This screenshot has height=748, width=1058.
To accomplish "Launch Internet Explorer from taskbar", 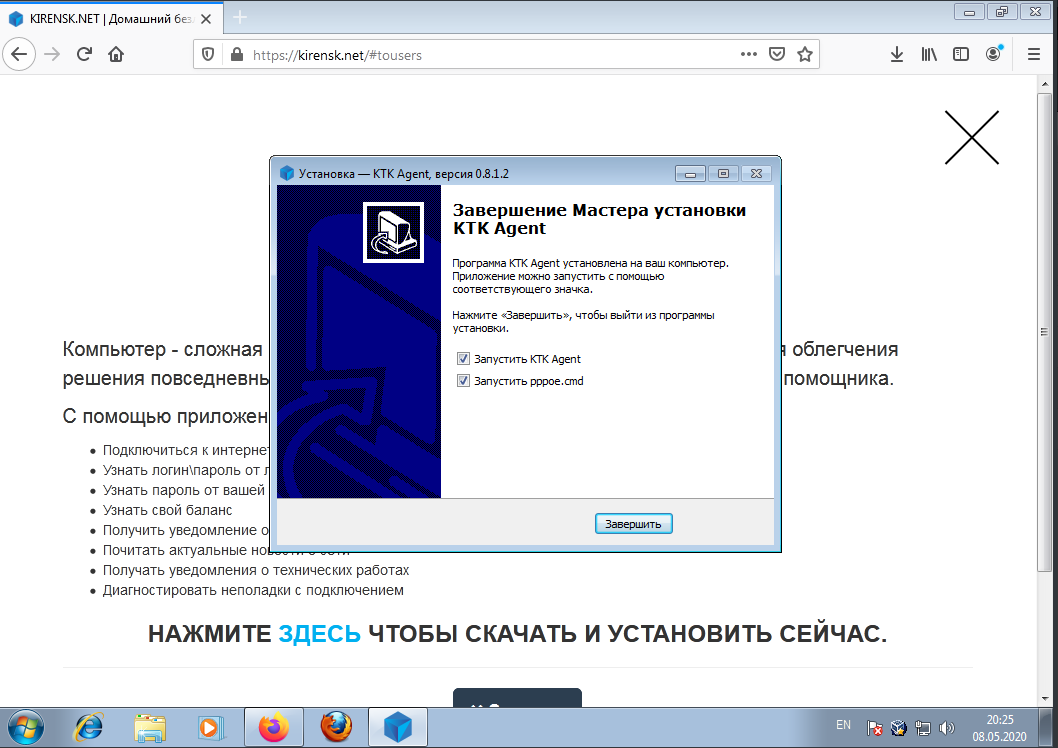I will (88, 728).
